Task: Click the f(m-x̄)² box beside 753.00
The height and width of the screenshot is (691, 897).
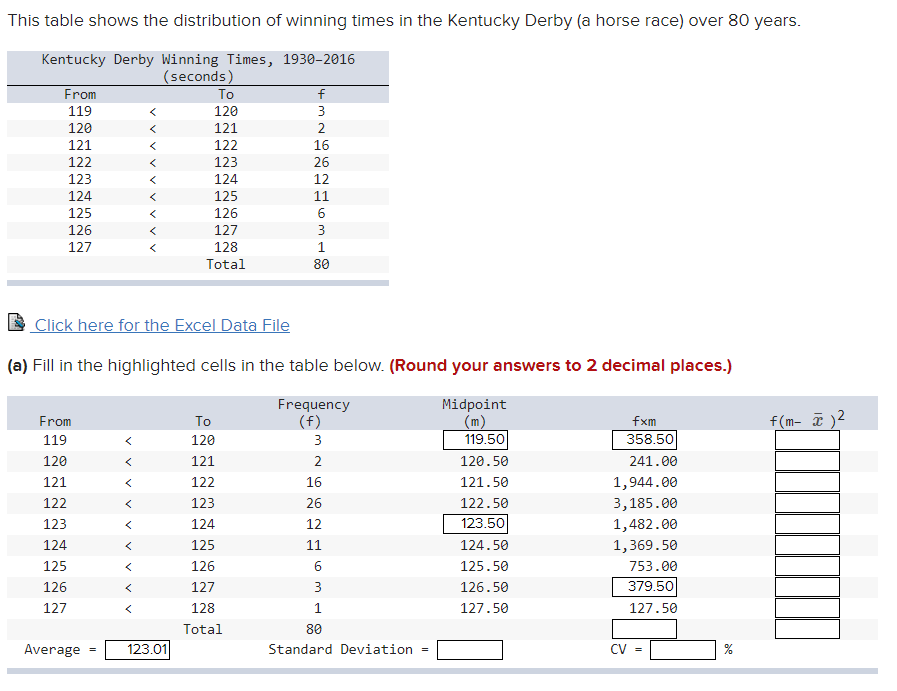Action: tap(808, 565)
